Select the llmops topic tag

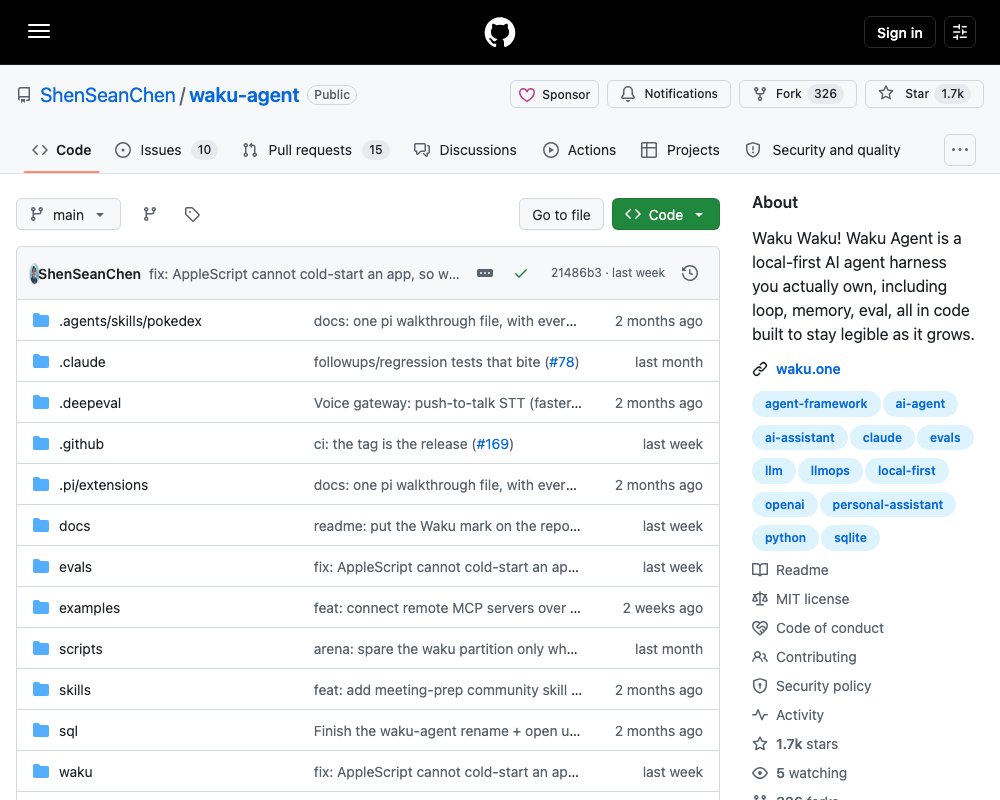click(x=830, y=471)
